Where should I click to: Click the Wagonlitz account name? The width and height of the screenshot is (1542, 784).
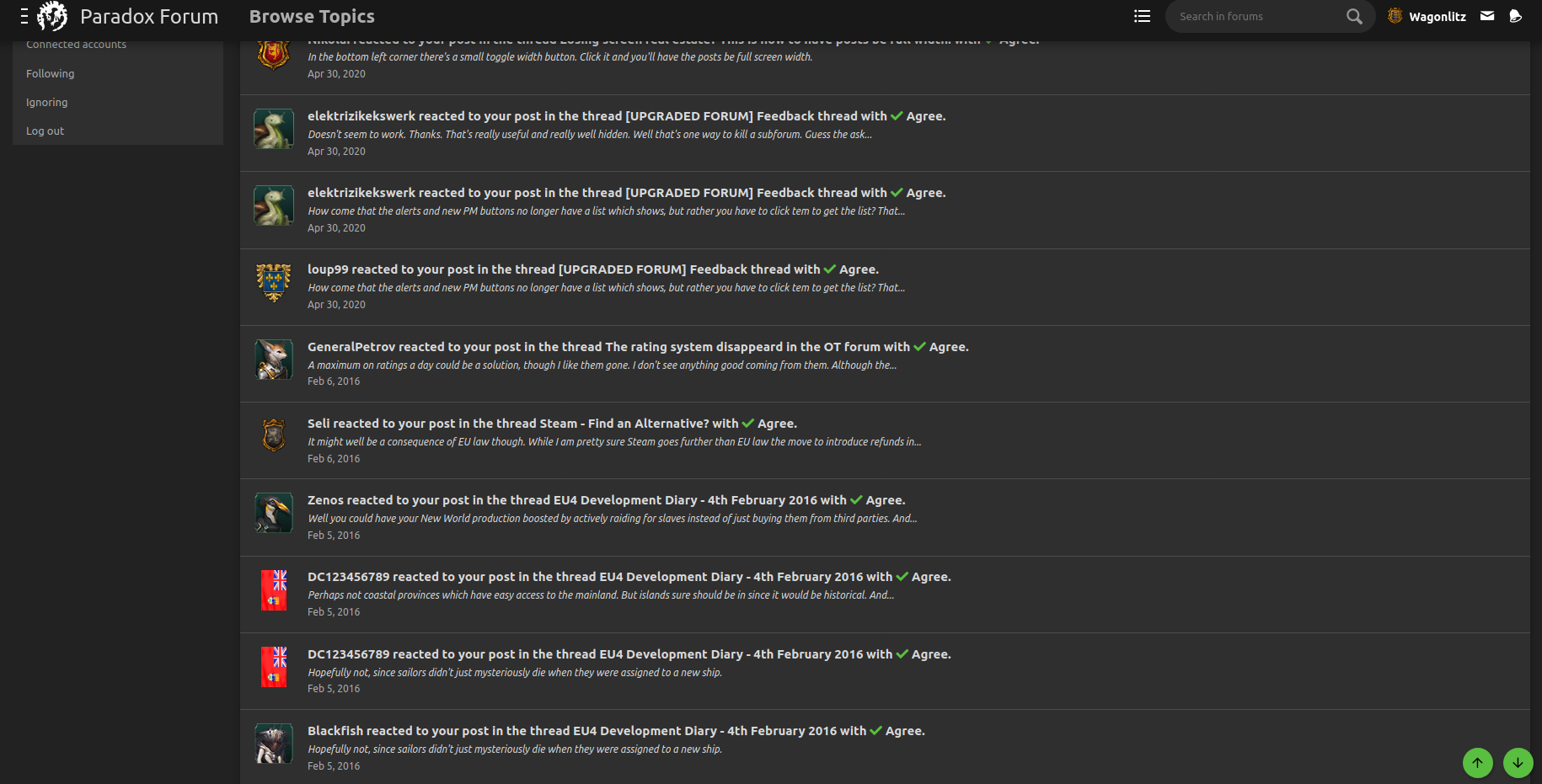[x=1438, y=16]
